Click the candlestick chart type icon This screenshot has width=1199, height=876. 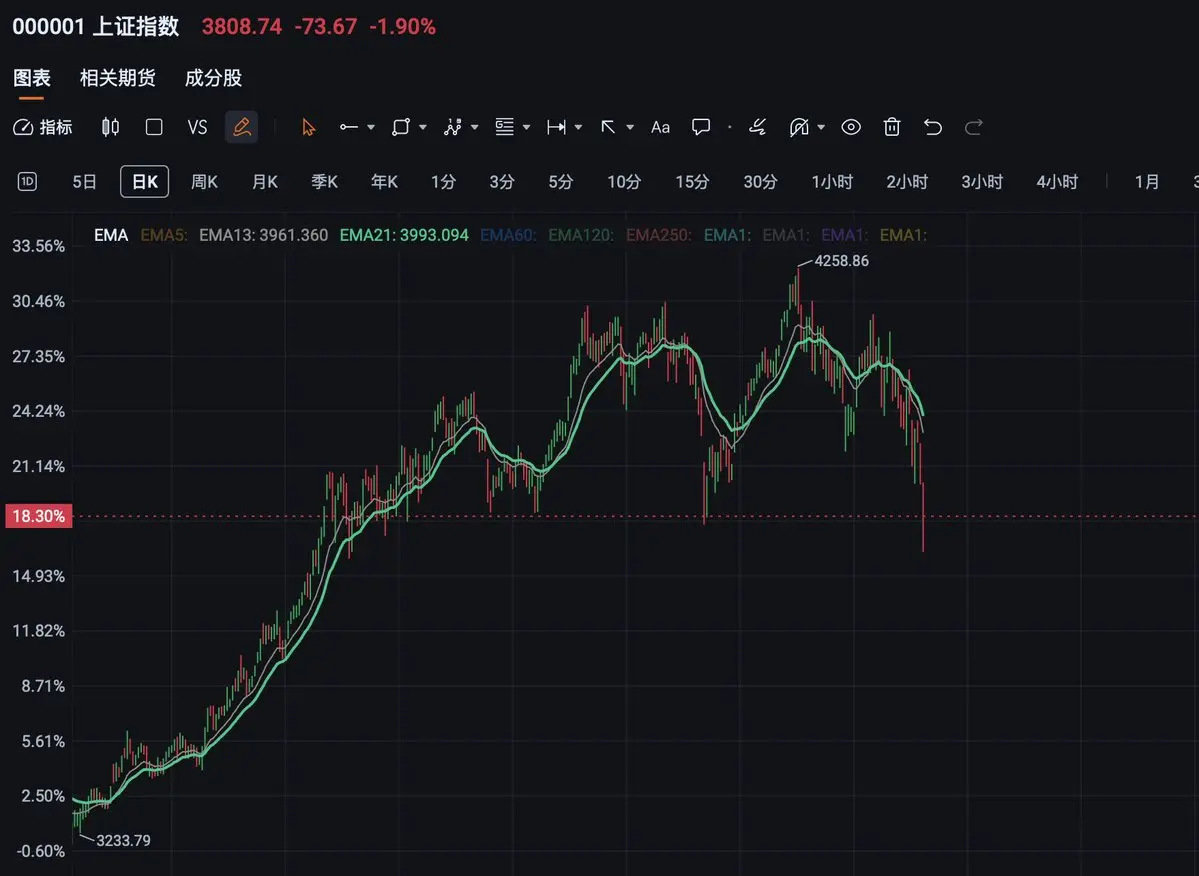point(110,127)
